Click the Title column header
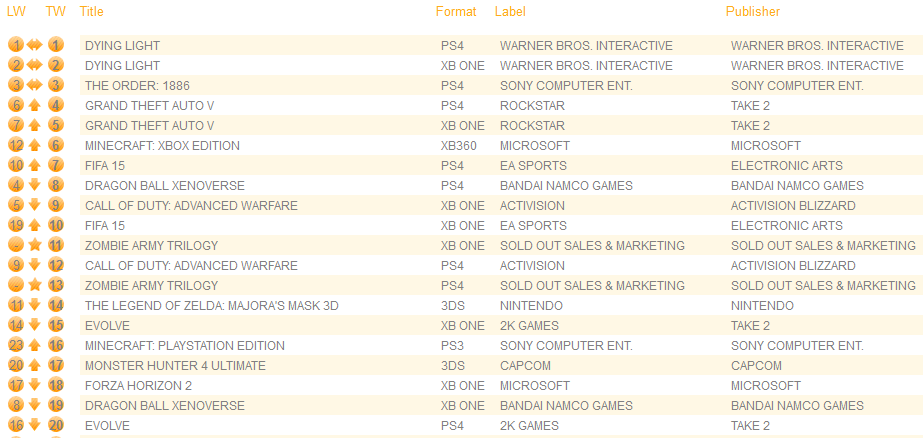923x438 pixels. click(91, 11)
